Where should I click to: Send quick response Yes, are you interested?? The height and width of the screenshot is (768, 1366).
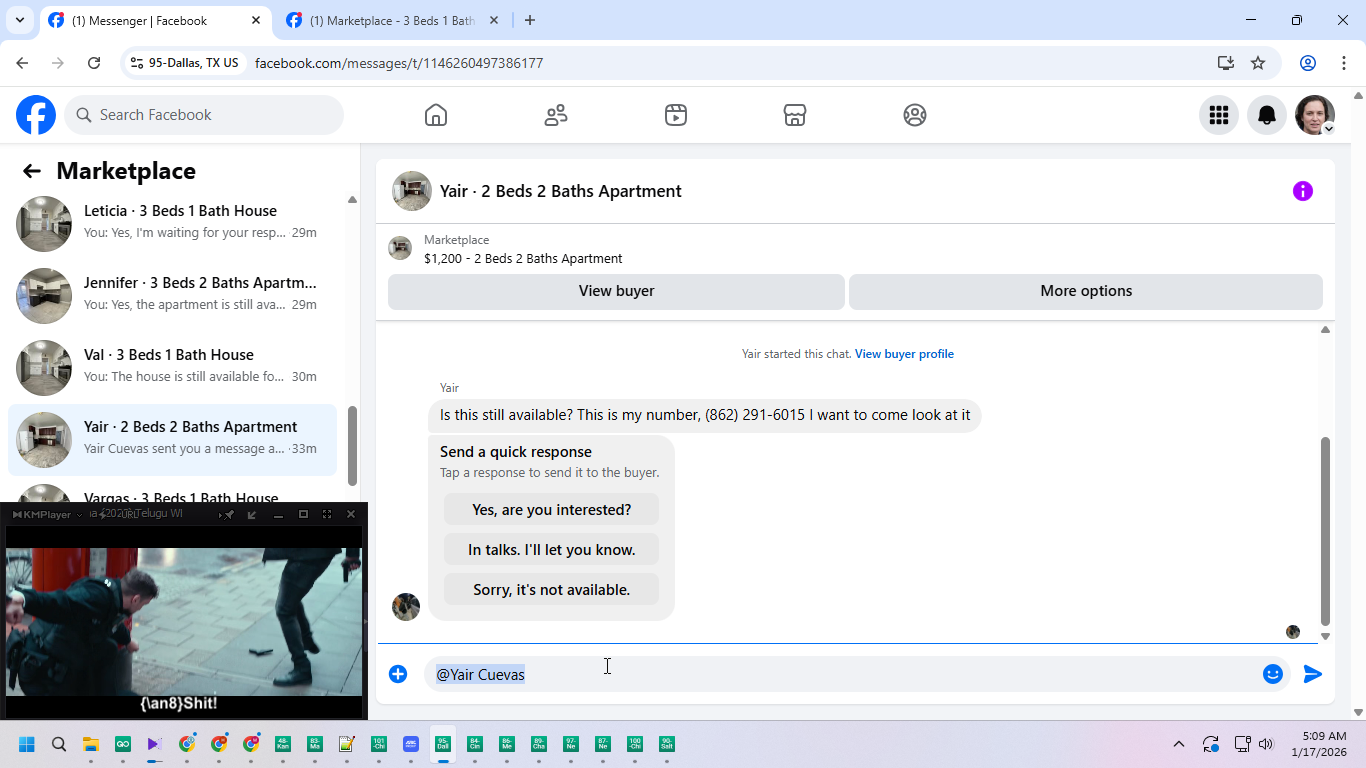[x=551, y=509]
